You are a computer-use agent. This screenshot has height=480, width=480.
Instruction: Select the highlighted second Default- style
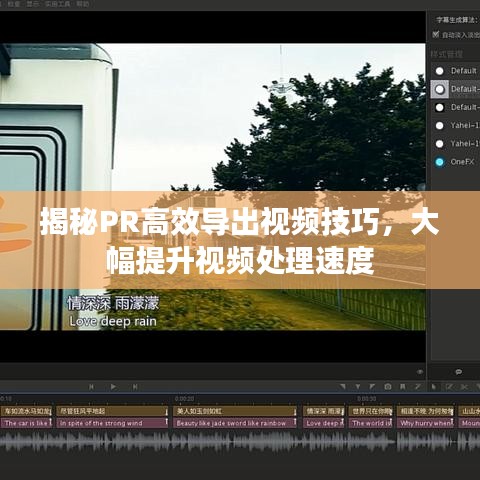pyautogui.click(x=440, y=89)
